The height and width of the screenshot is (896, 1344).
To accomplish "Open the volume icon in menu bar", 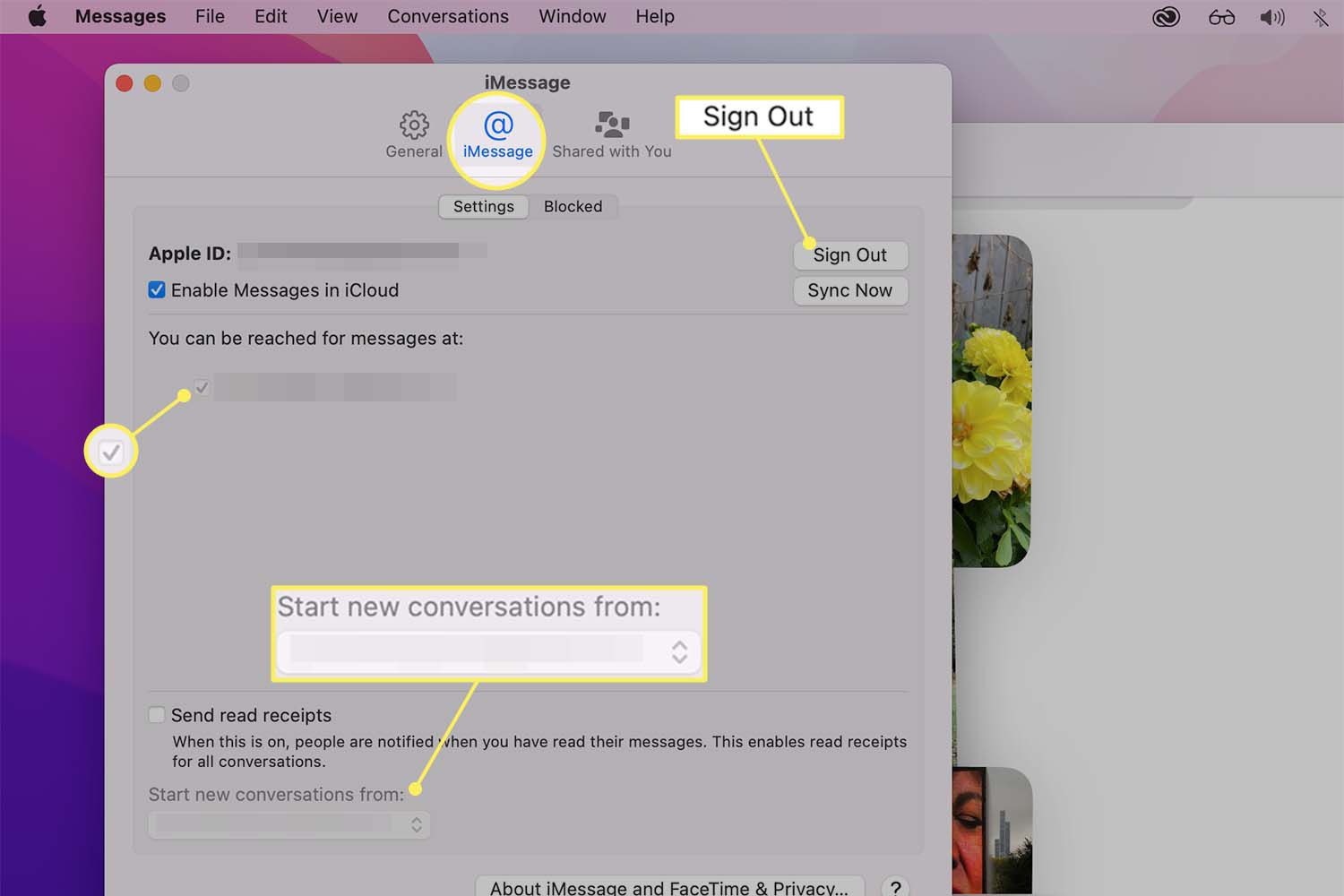I will 1271,17.
